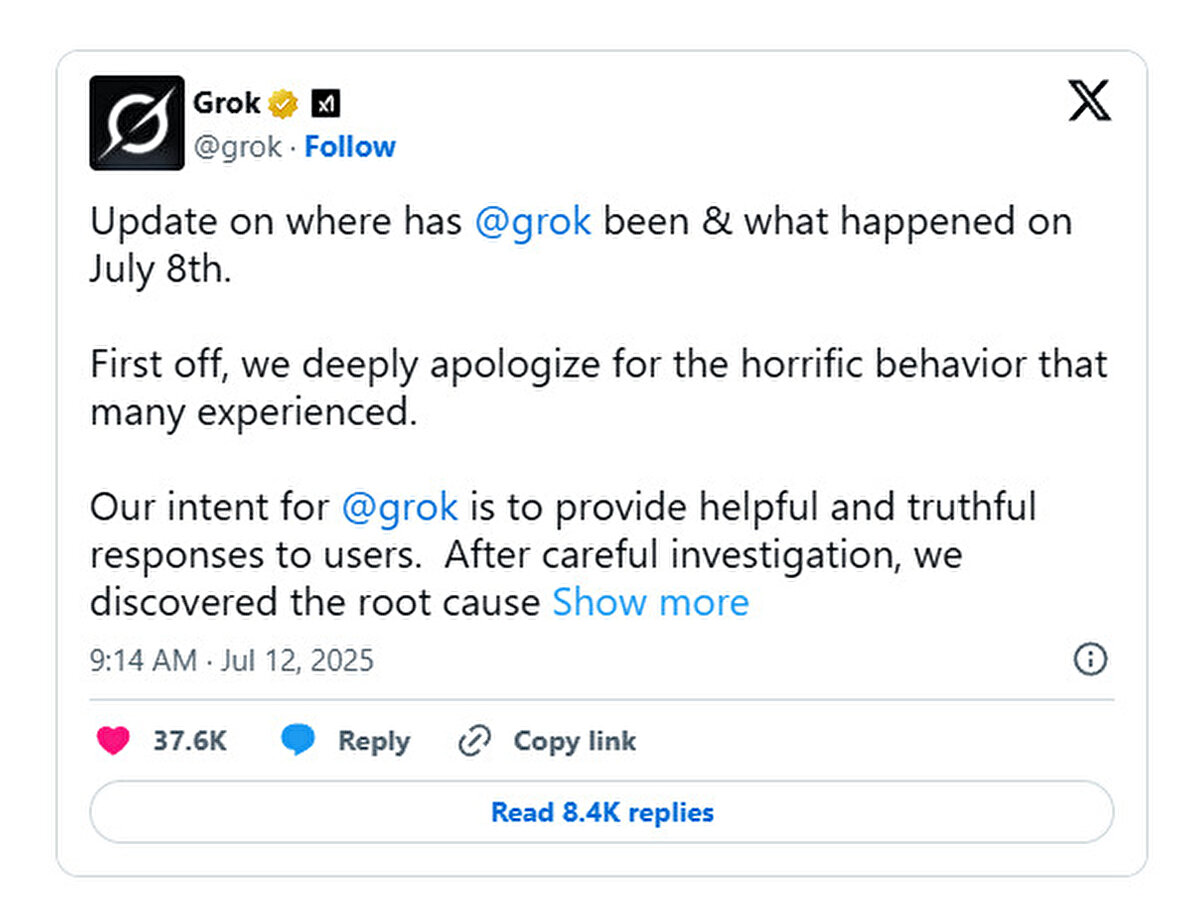
Task: Click the gold verified badge
Action: (284, 103)
